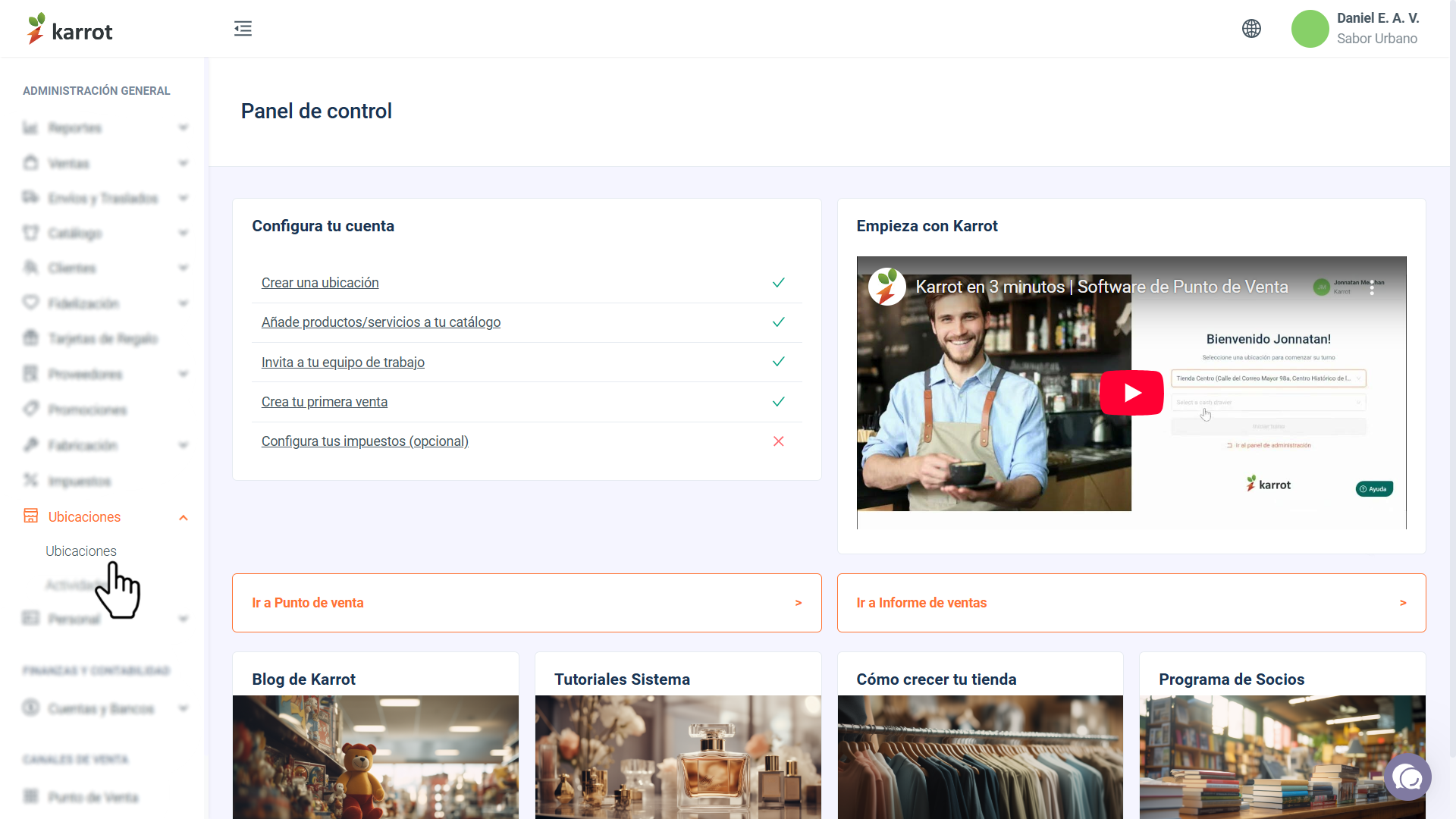Open the Crear una ubicación link
This screenshot has width=1456, height=819.
pos(320,283)
